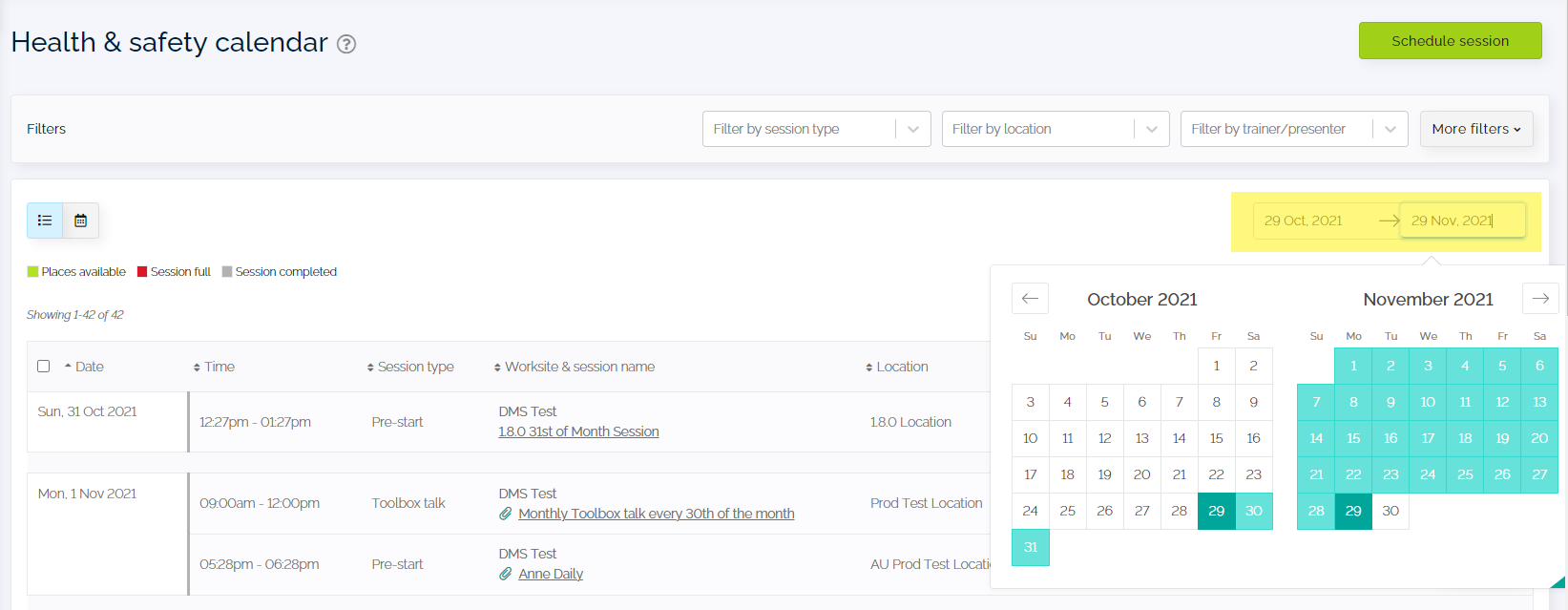Open Filter by location dropdown

1056,129
